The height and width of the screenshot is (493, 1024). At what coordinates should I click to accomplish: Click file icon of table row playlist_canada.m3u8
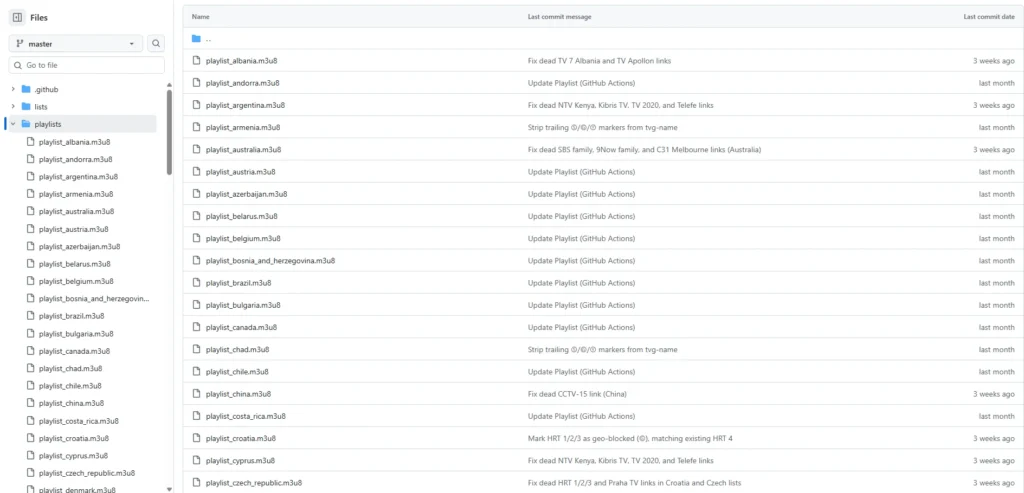tap(196, 327)
